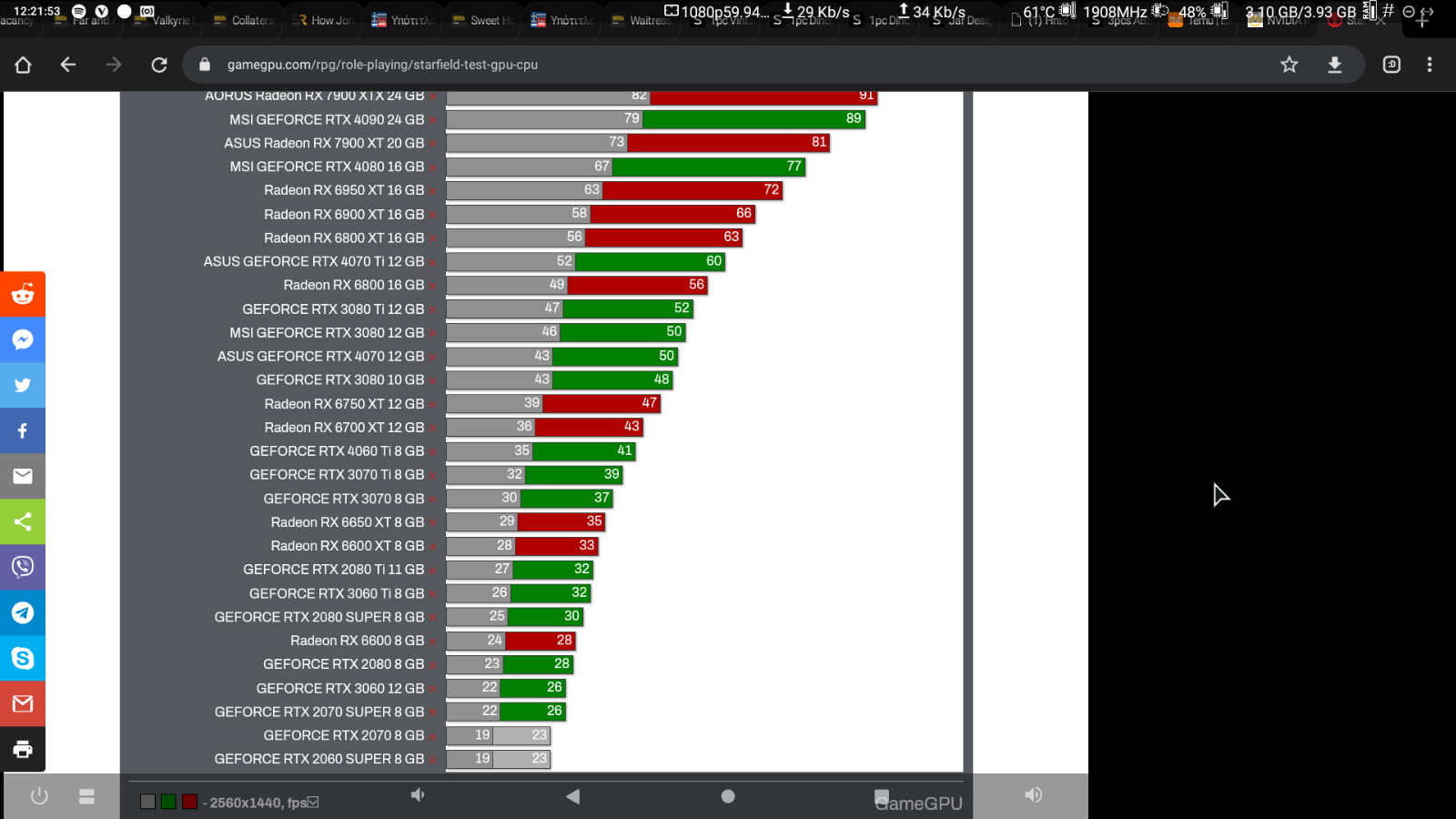Open the bottom bar menu icon
The height and width of the screenshot is (819, 1456).
coord(86,796)
